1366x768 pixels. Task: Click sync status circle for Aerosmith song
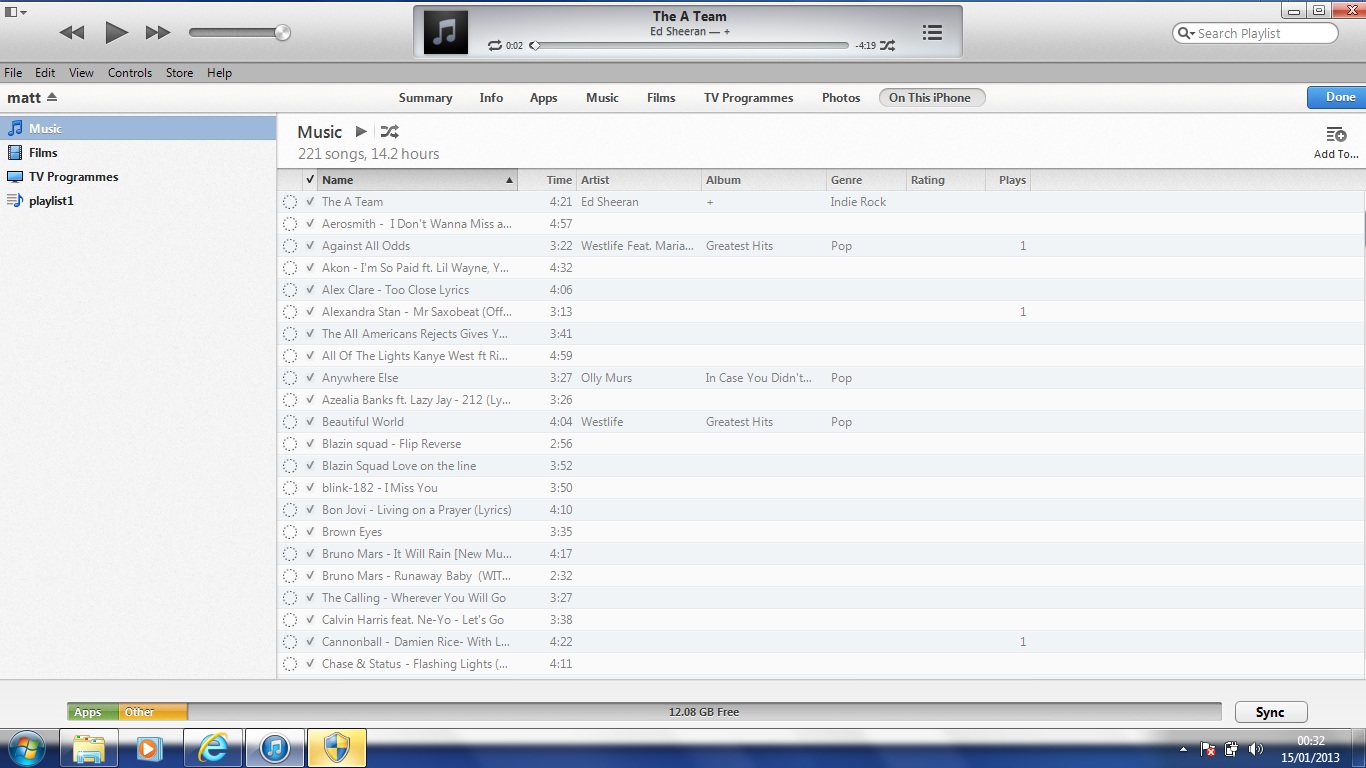(x=290, y=224)
